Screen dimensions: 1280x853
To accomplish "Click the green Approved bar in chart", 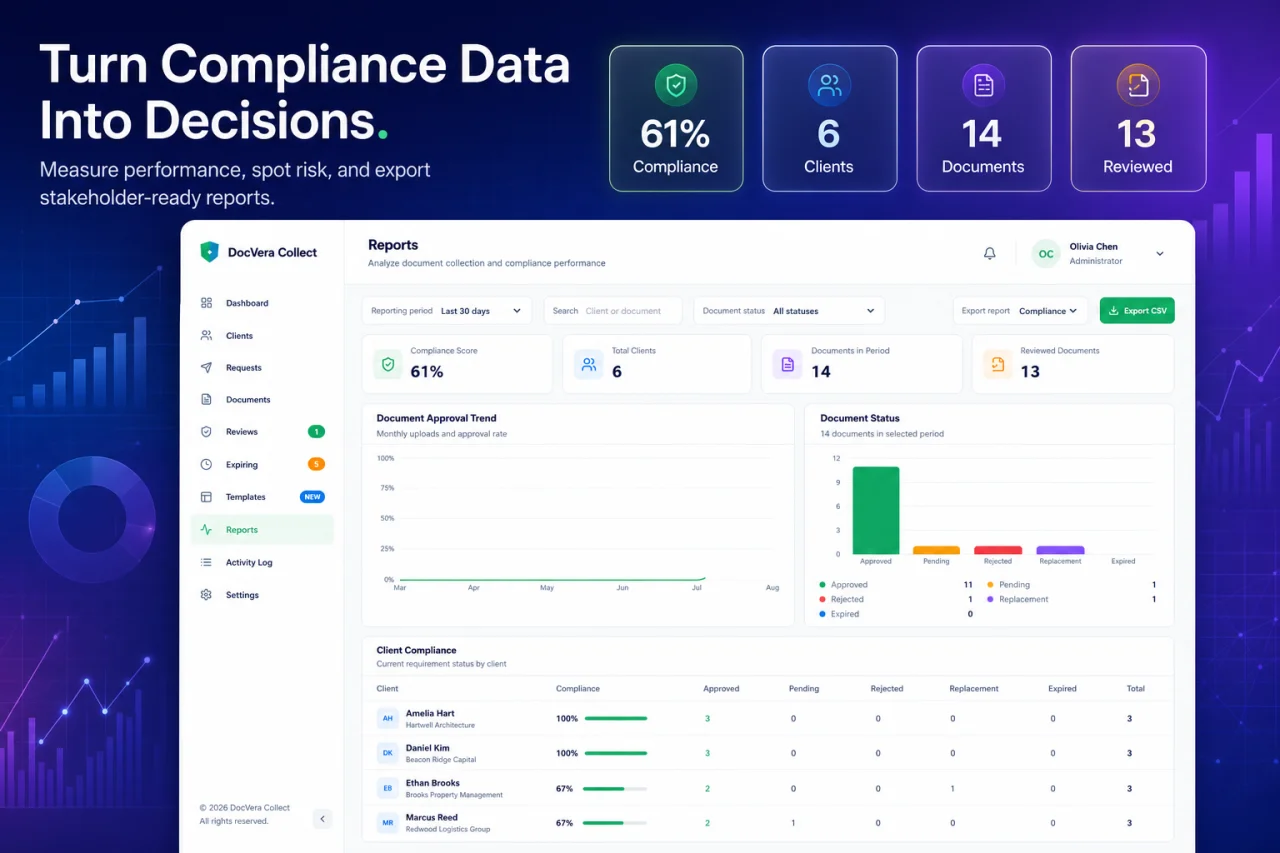I will click(x=876, y=510).
